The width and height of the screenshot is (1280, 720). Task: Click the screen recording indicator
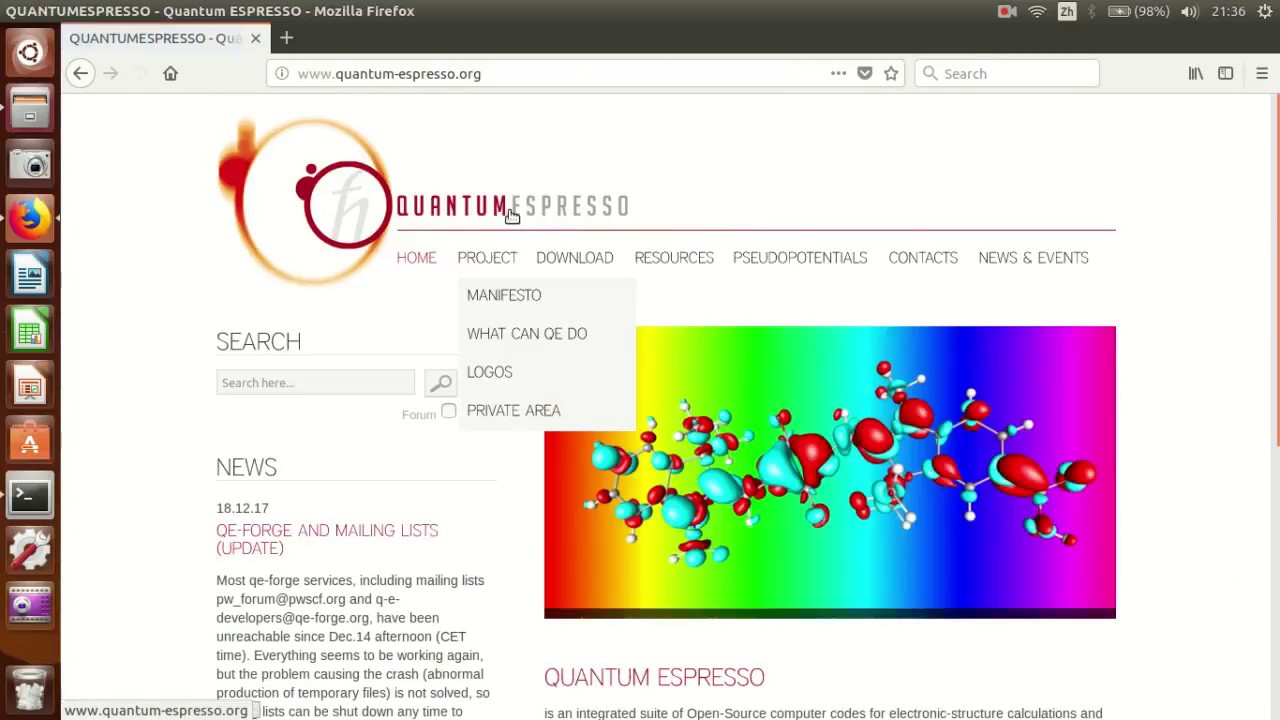[x=1007, y=11]
